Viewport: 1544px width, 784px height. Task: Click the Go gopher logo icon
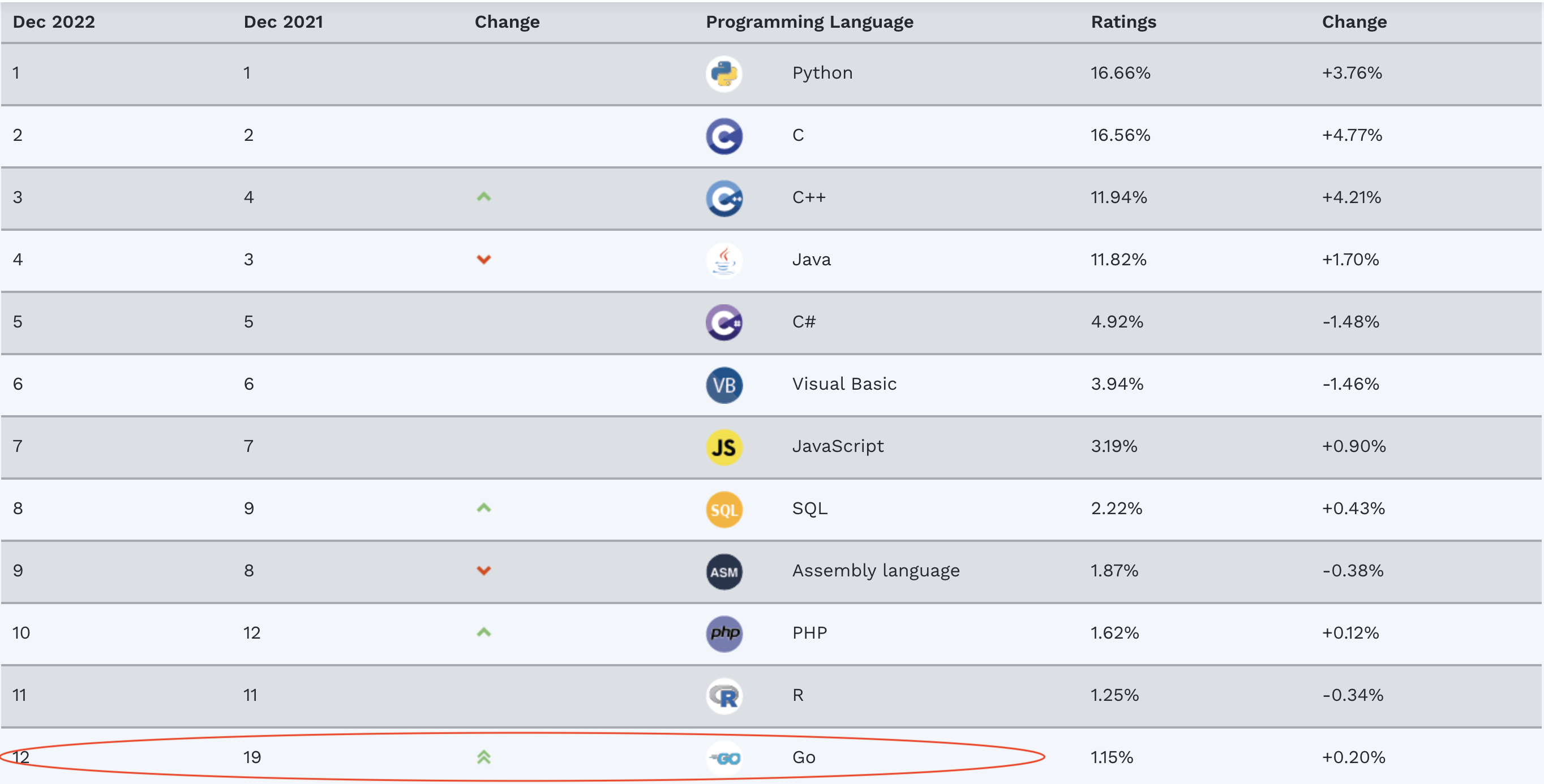725,758
